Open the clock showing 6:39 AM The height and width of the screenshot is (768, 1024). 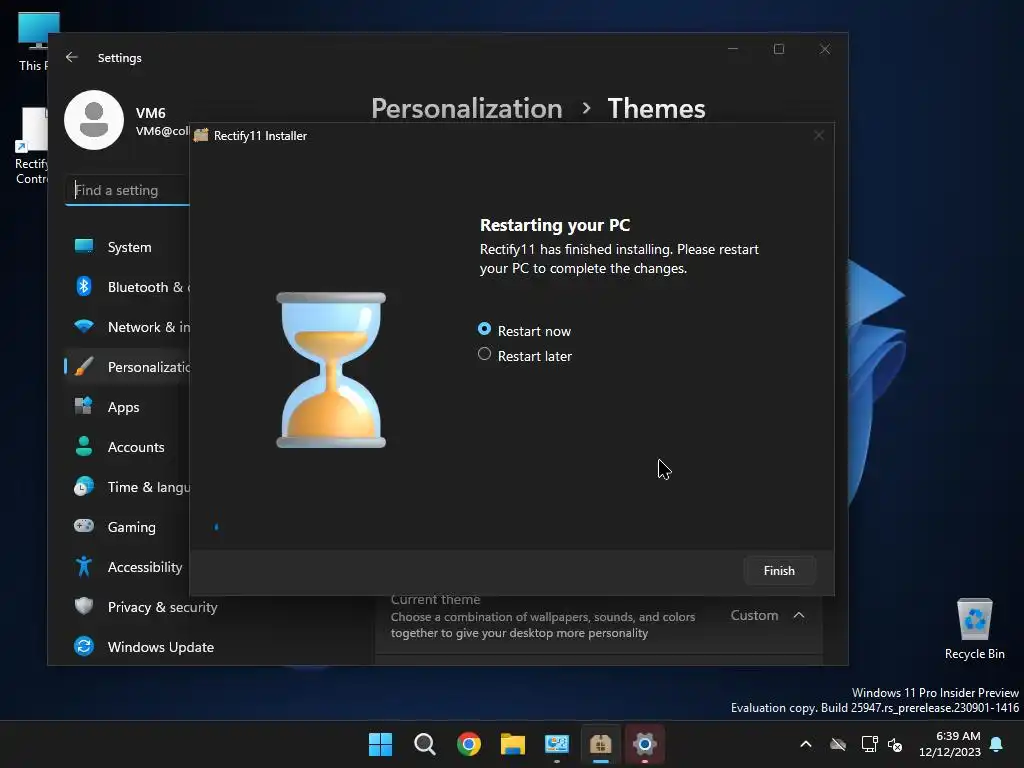click(x=950, y=744)
